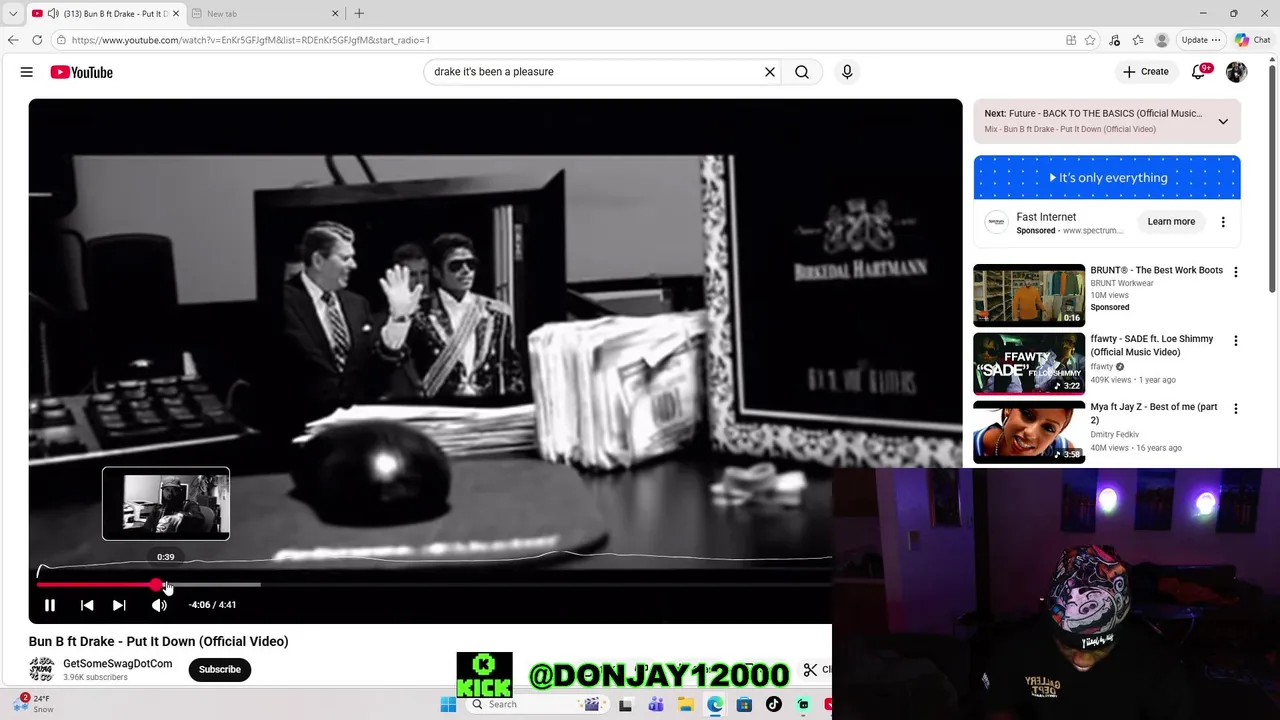Pause the video
The image size is (1280, 720).
coord(50,605)
